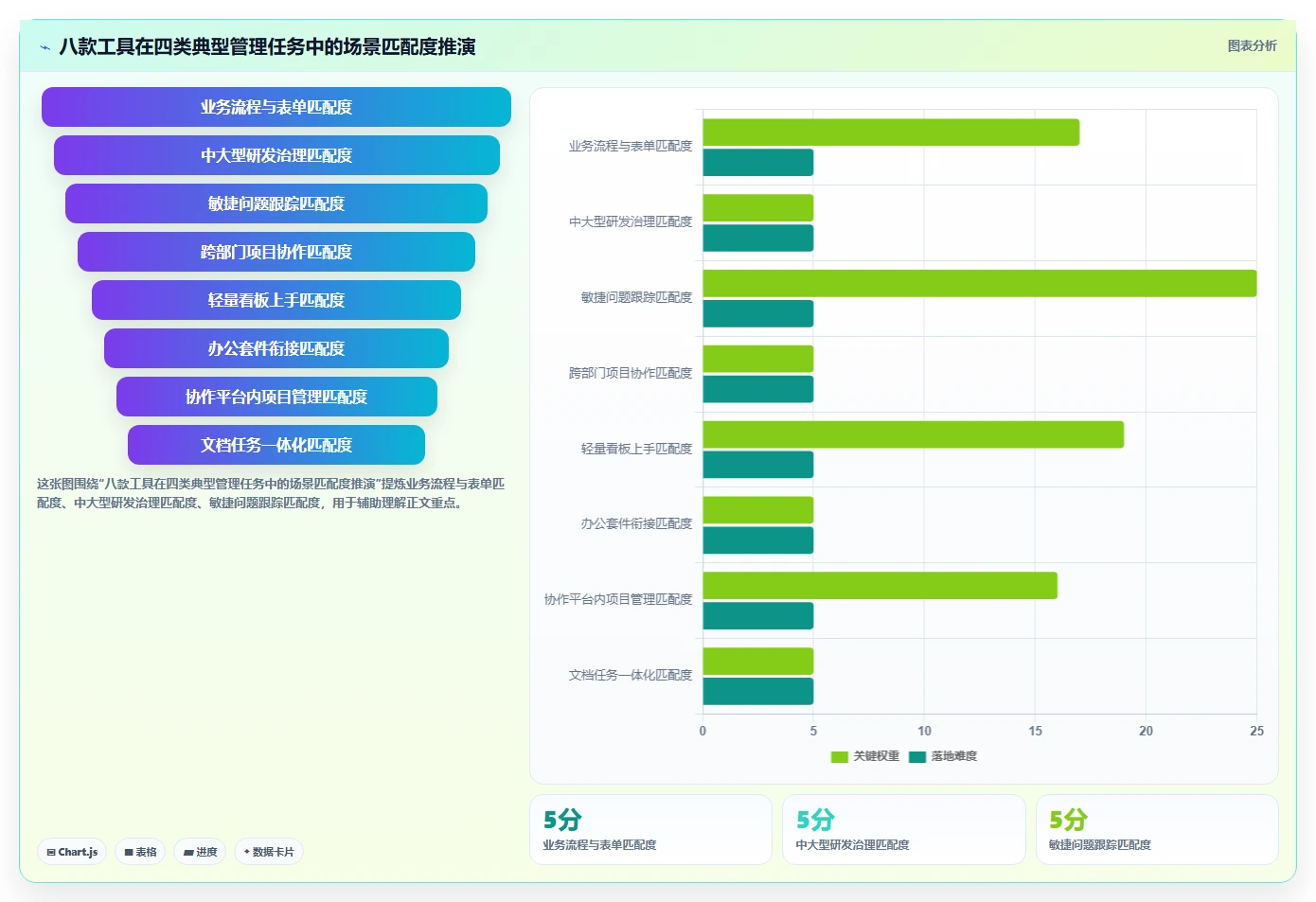Select the 轻量看板上手匹配度 funnel bar

(x=276, y=300)
